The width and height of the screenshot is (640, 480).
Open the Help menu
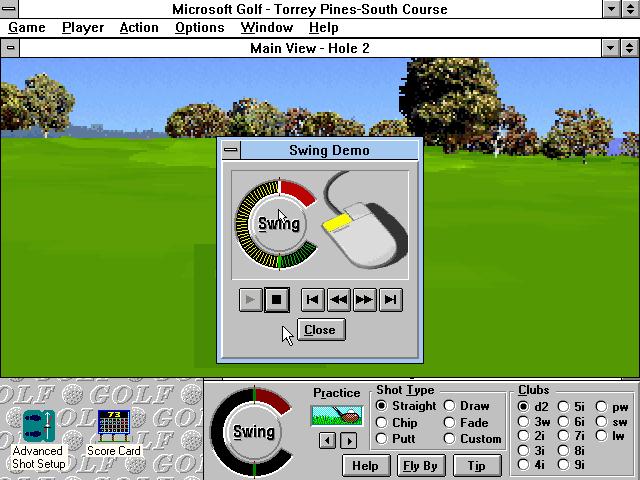coord(323,28)
